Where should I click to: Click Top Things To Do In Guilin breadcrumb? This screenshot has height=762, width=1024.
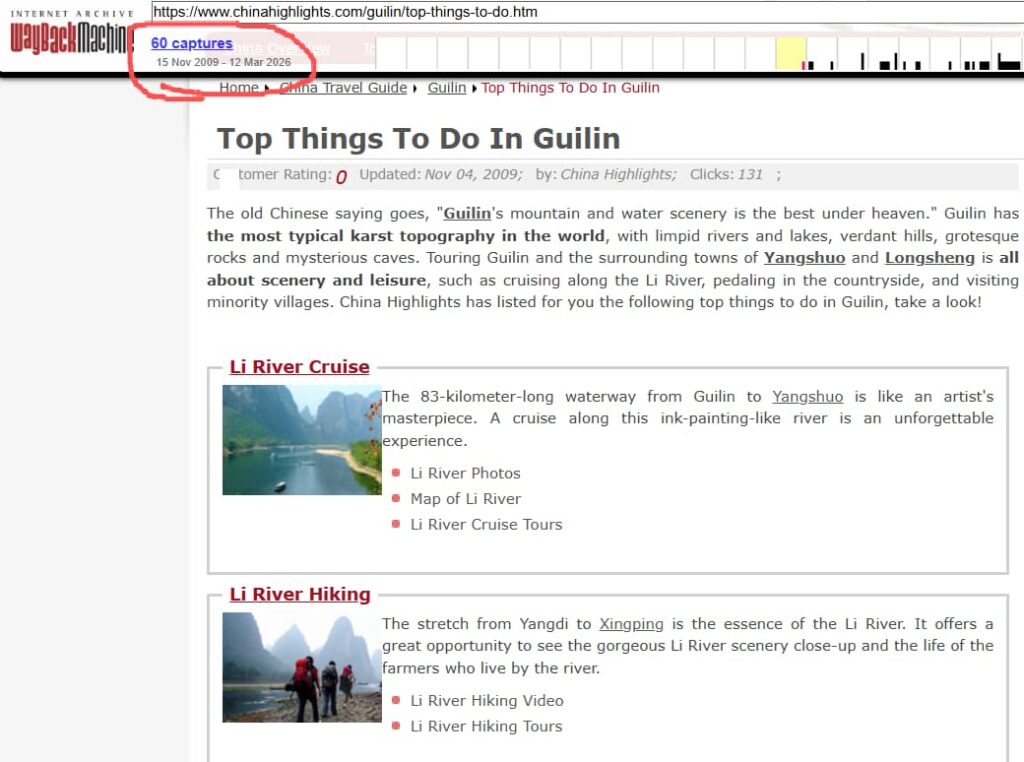tap(570, 87)
